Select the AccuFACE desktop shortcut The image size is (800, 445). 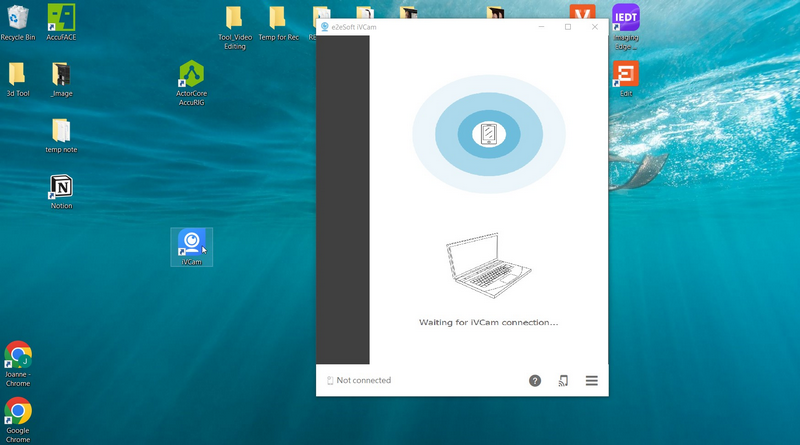(x=61, y=22)
